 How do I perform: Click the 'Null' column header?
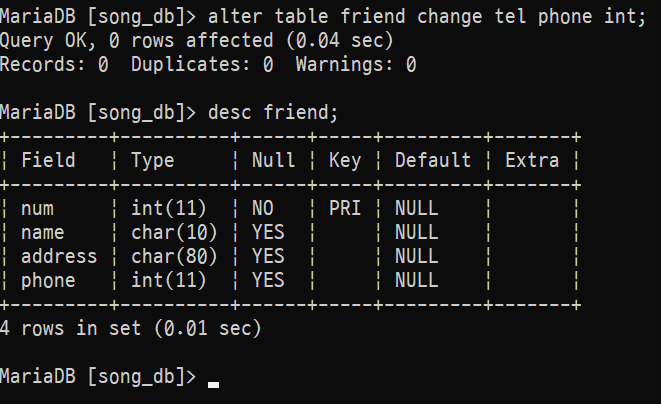(x=273, y=161)
